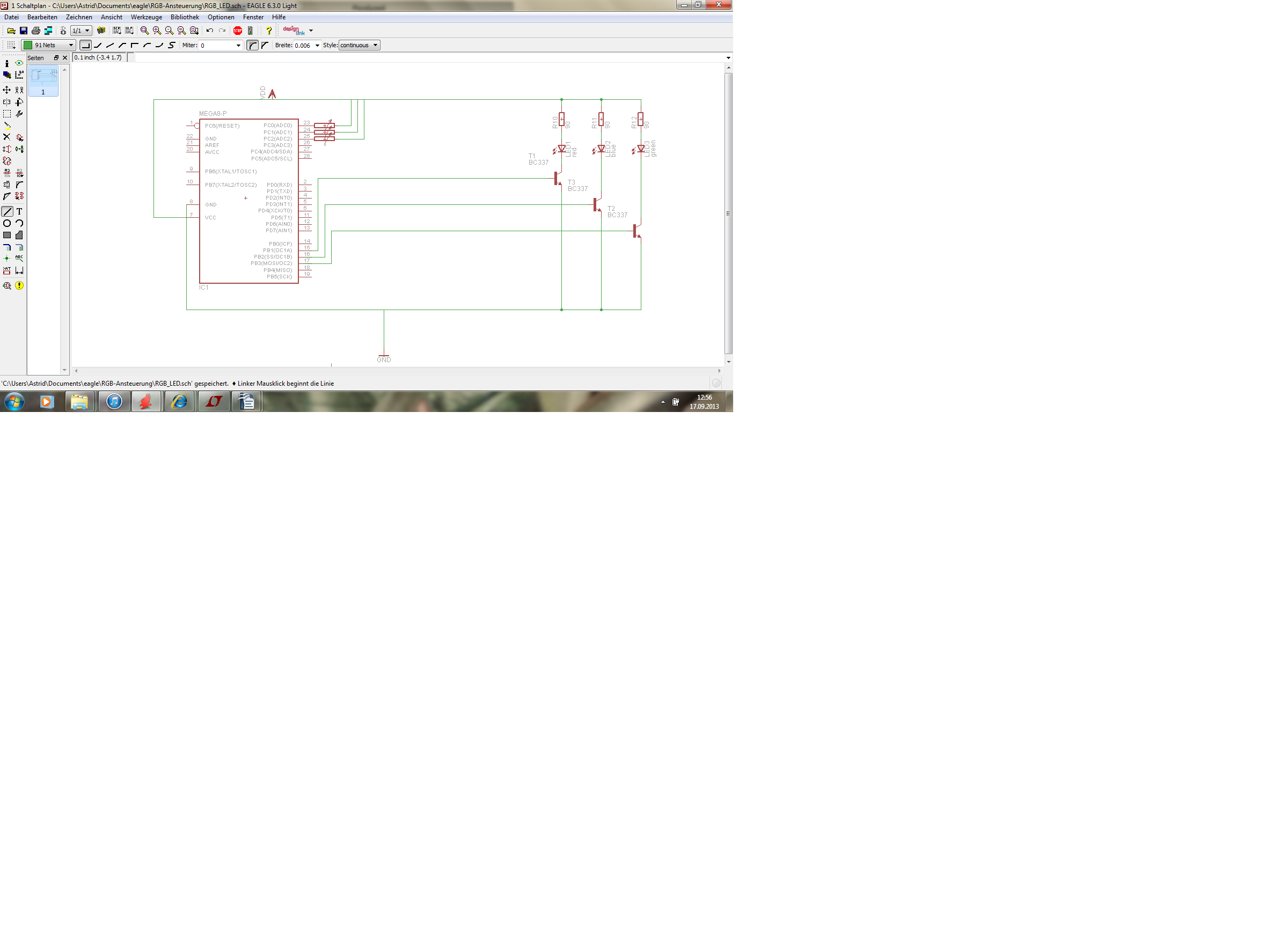Open the Bearbeiten menu

coord(42,17)
